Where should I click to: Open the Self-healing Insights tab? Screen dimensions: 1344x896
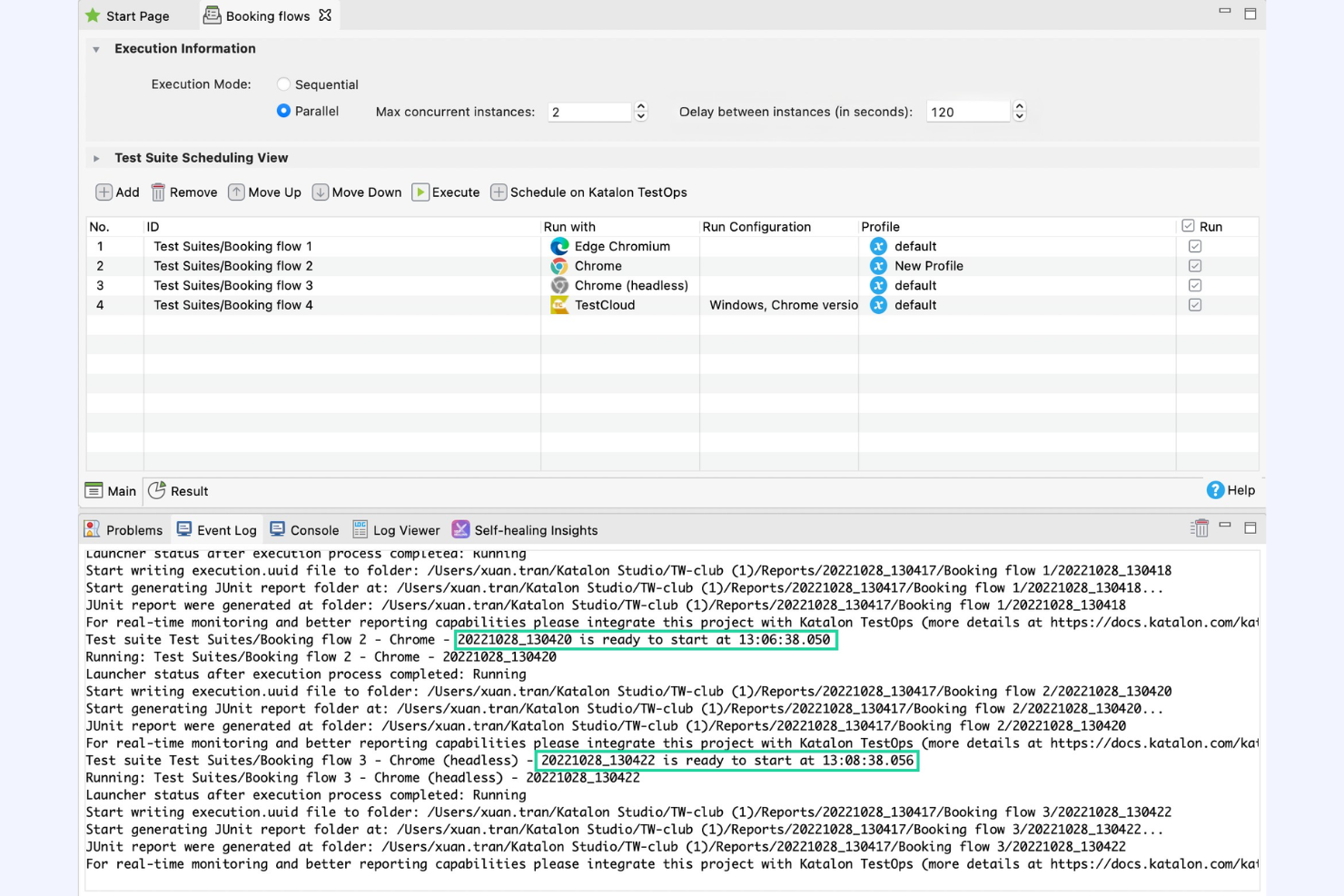(525, 530)
